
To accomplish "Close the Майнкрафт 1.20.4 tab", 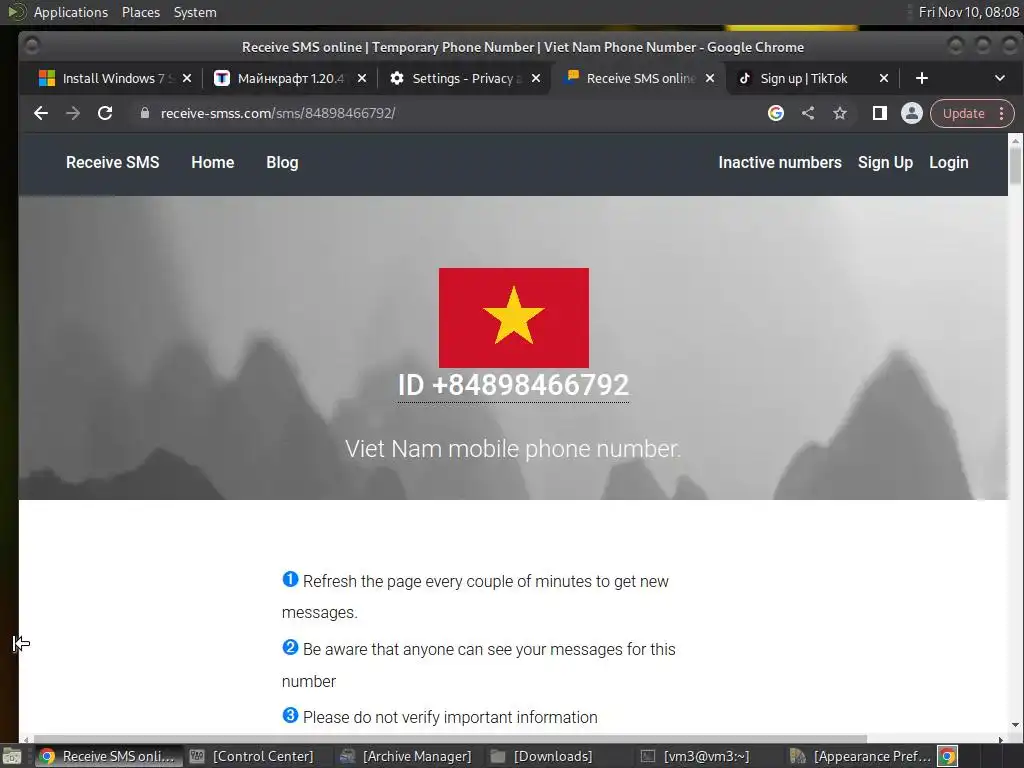I will point(362,78).
